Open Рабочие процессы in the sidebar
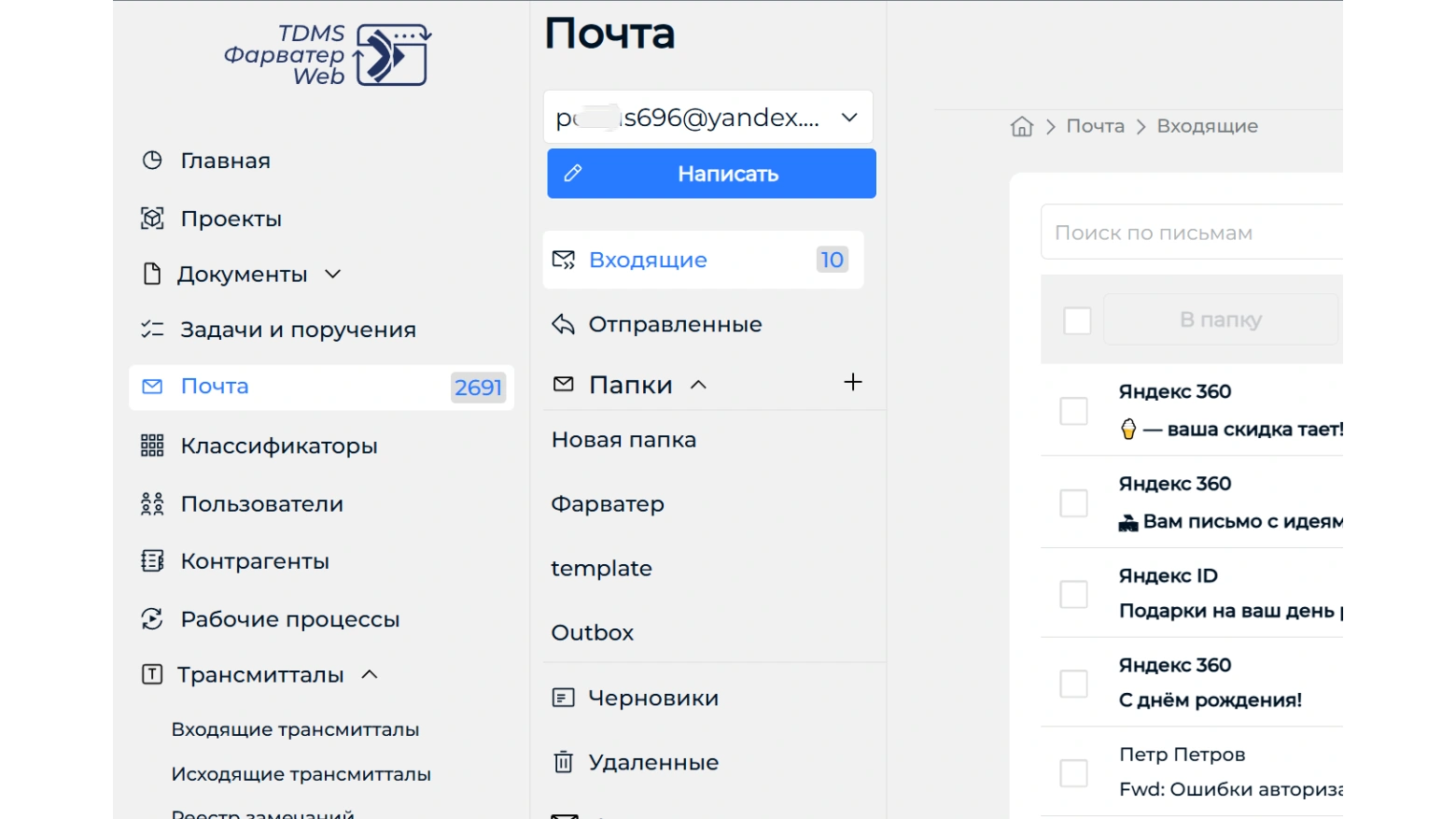This screenshot has height=819, width=1456. 289,619
